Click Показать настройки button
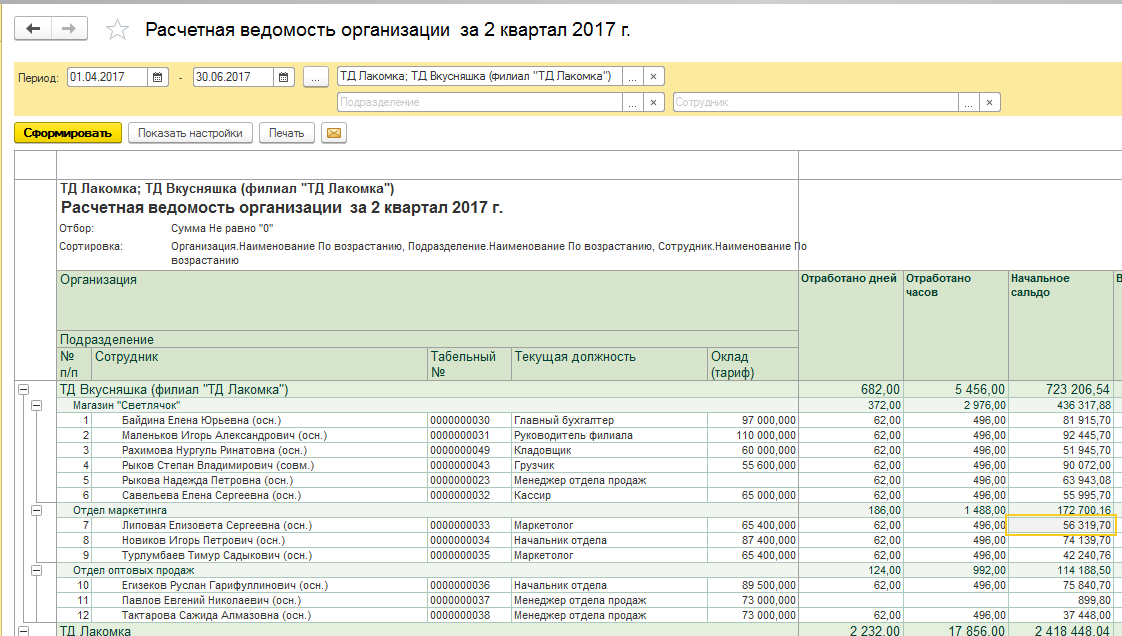1122x636 pixels. click(190, 133)
